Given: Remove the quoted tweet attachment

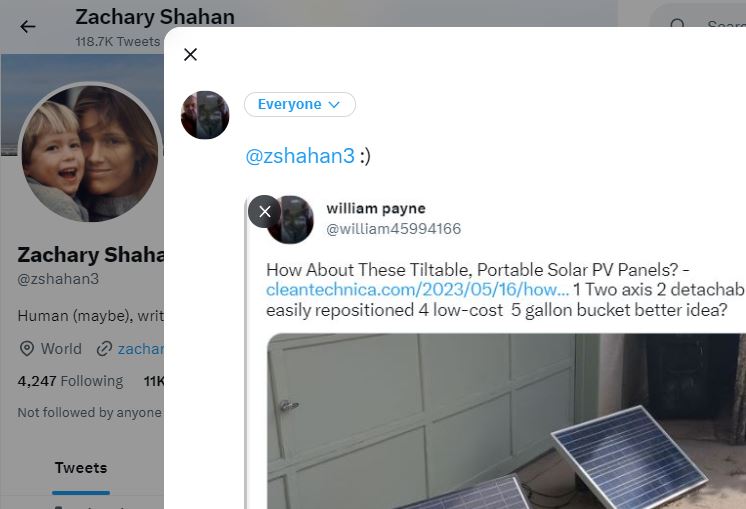Looking at the screenshot, I should (x=265, y=211).
